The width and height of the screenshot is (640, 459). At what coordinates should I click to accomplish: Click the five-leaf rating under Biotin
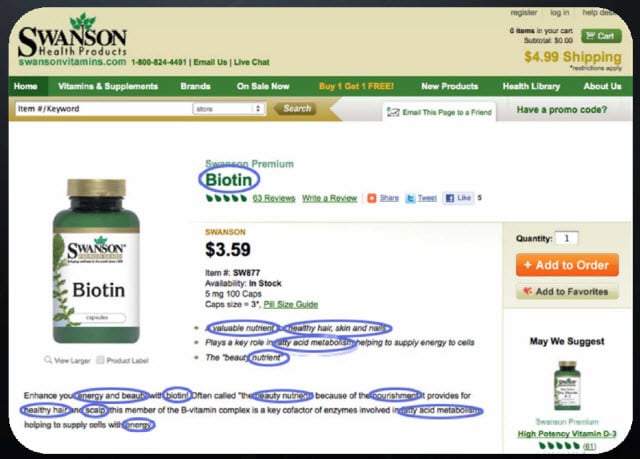tap(226, 198)
